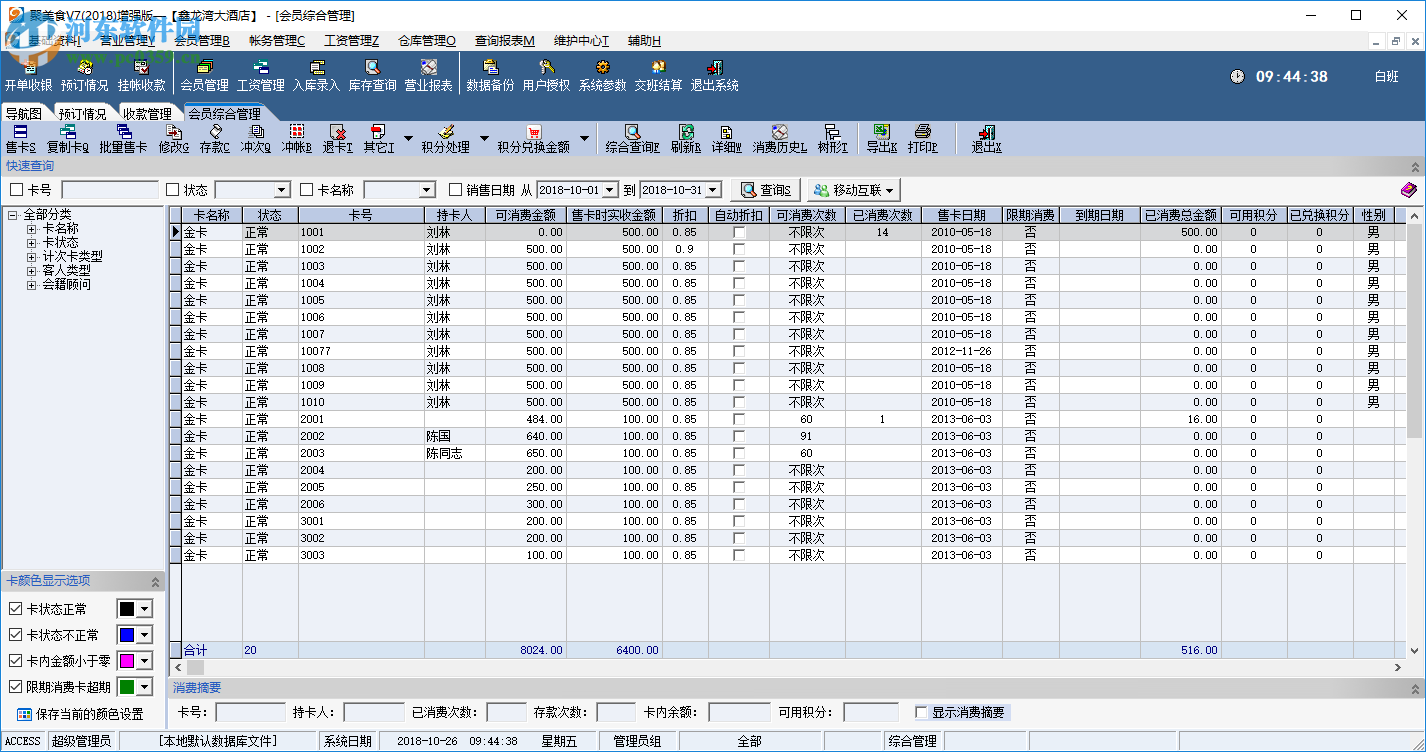The width and height of the screenshot is (1426, 752).
Task: Click the 数据备份 icon
Action: (x=490, y=75)
